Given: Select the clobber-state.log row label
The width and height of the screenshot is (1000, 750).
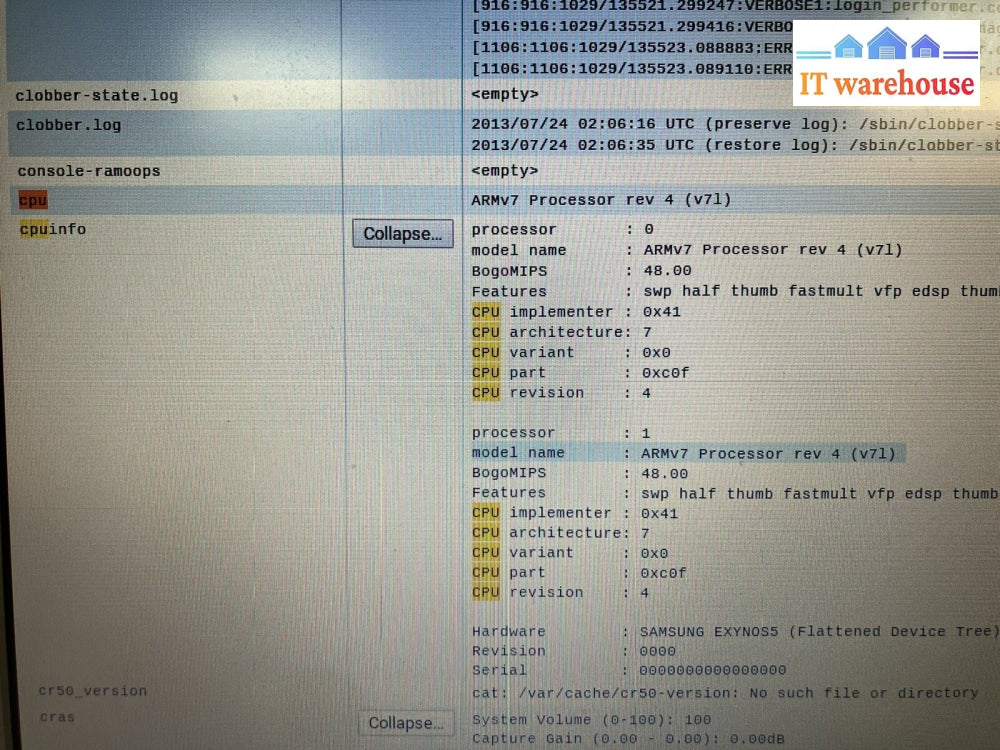Looking at the screenshot, I should coord(97,96).
